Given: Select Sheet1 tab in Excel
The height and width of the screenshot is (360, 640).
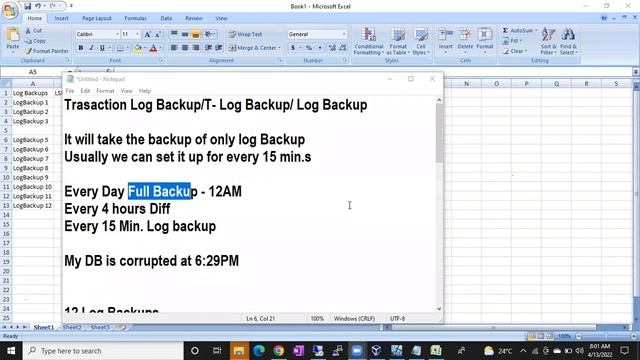Looking at the screenshot, I should coord(43,327).
